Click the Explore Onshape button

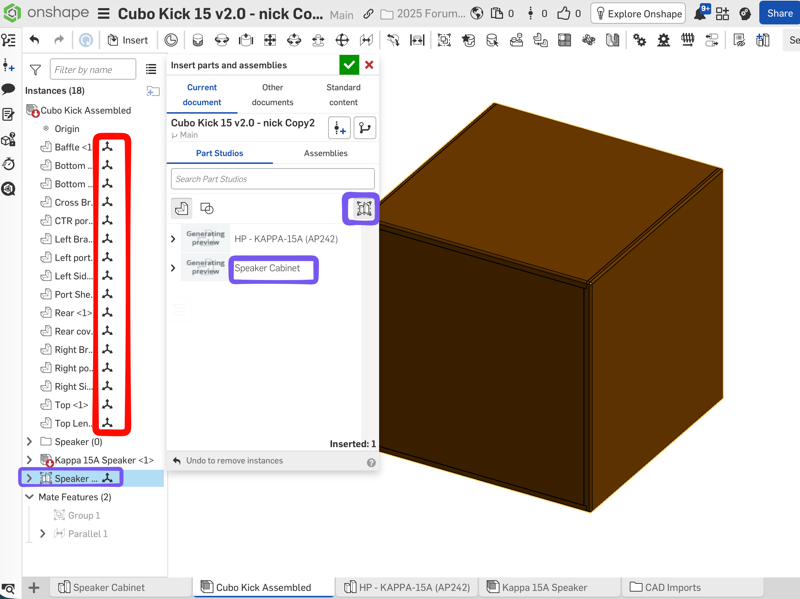pos(638,14)
